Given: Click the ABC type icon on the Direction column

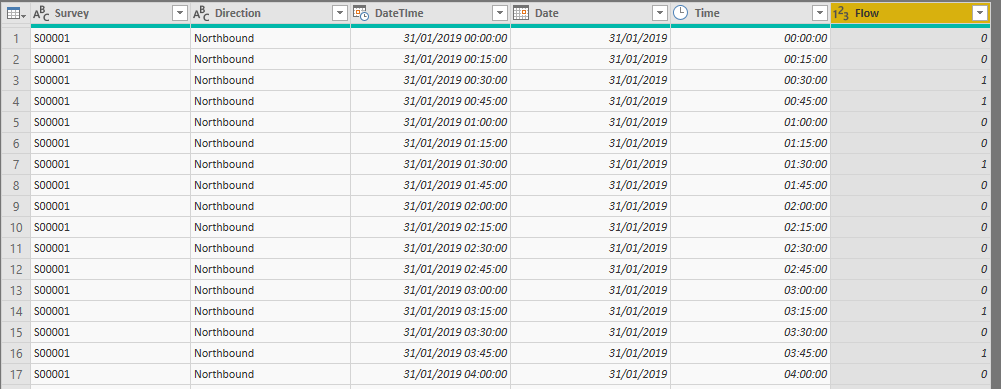Looking at the screenshot, I should point(201,13).
